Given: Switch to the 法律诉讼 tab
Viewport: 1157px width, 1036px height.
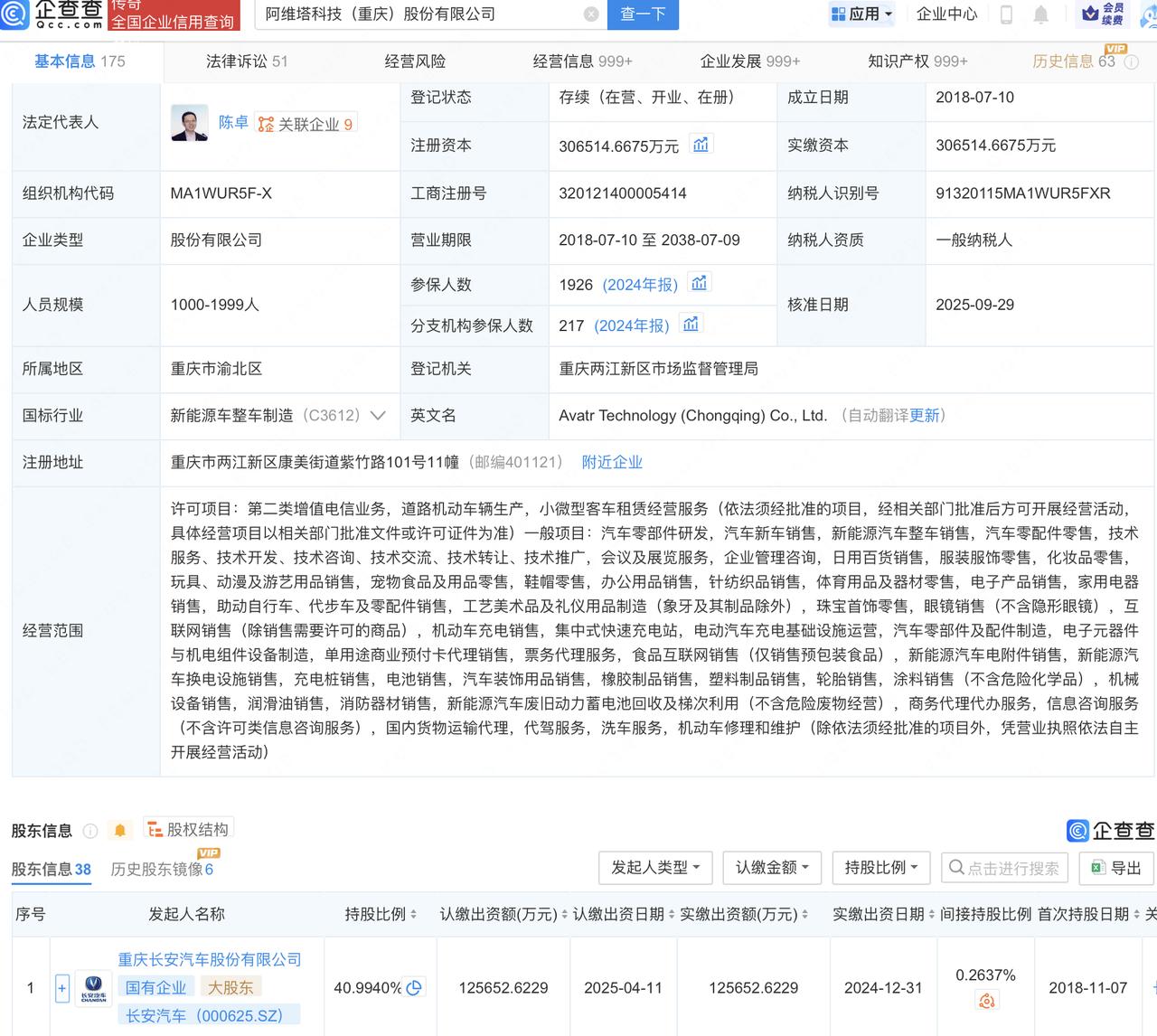Looking at the screenshot, I should click(247, 61).
